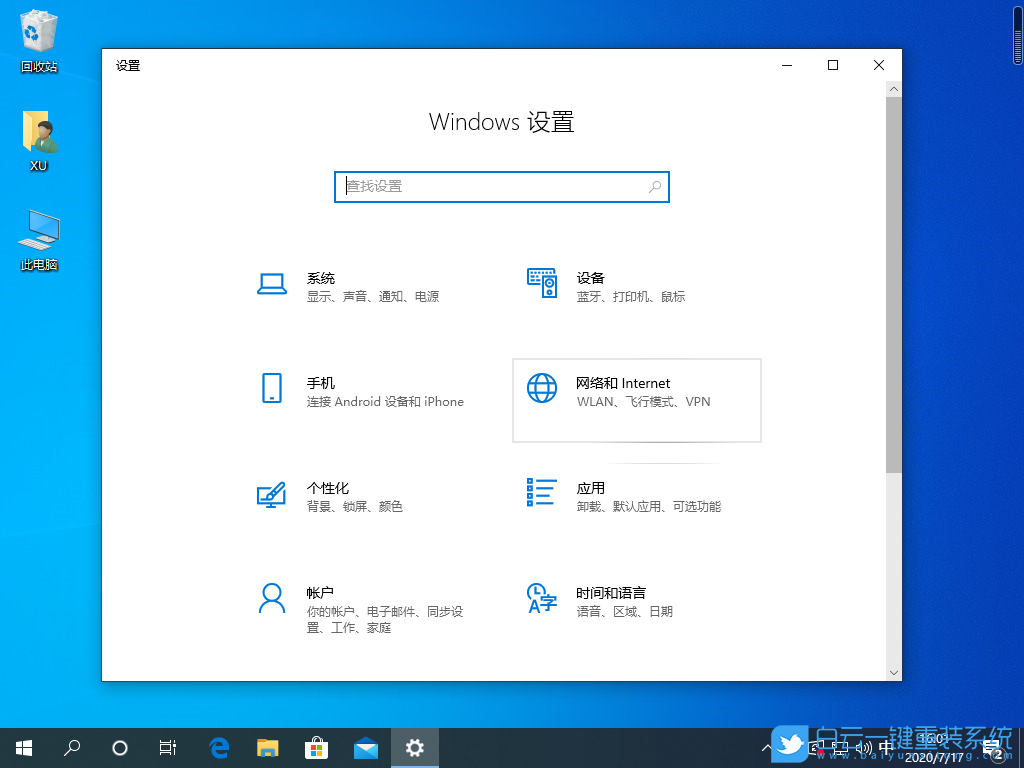
Task: Open Task View from the taskbar
Action: [167, 747]
